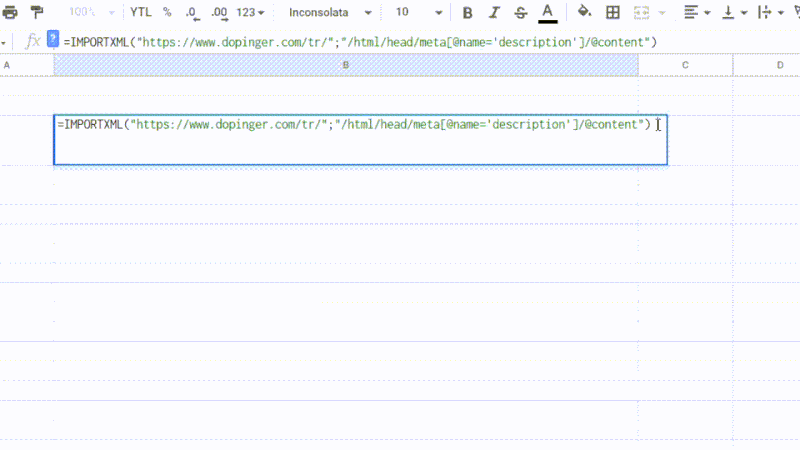Open the name box dropdown arrow
Screen dimensions: 800x450
click(4, 43)
